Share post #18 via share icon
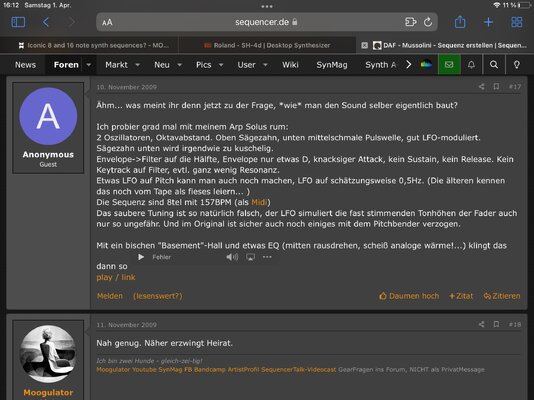Viewport: 534px width, 400px height. [481, 324]
